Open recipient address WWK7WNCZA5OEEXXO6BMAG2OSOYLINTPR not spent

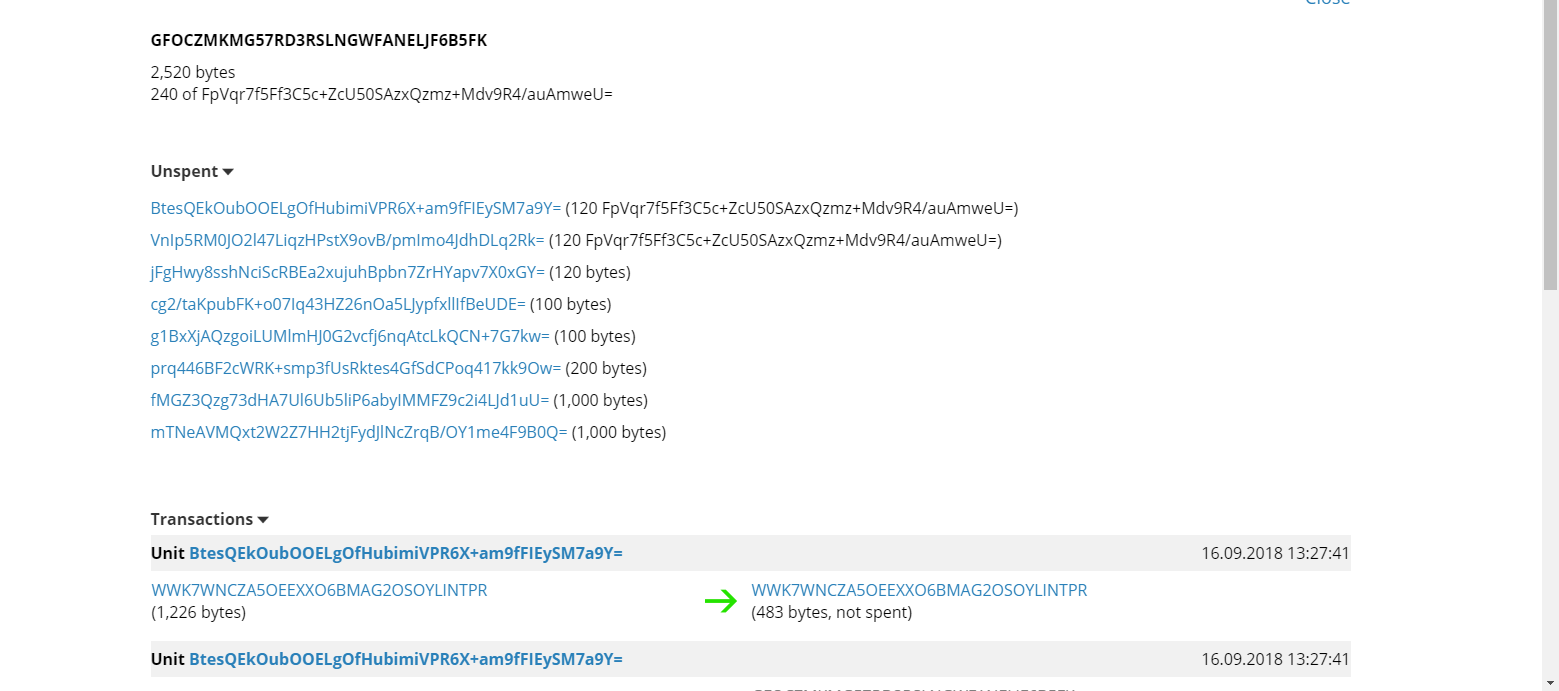tap(919, 590)
